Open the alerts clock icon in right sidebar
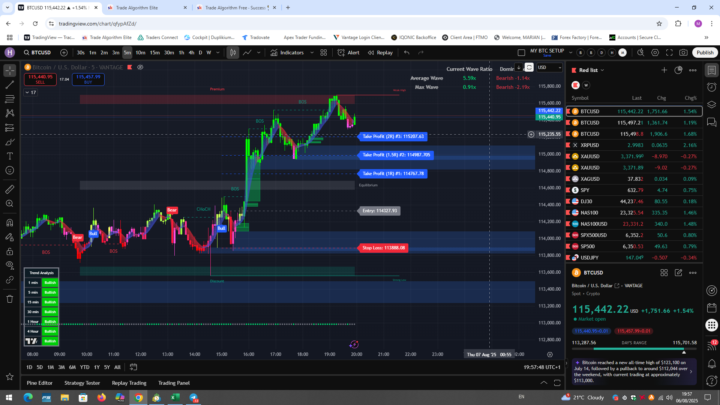The image size is (720, 405). pos(712,87)
